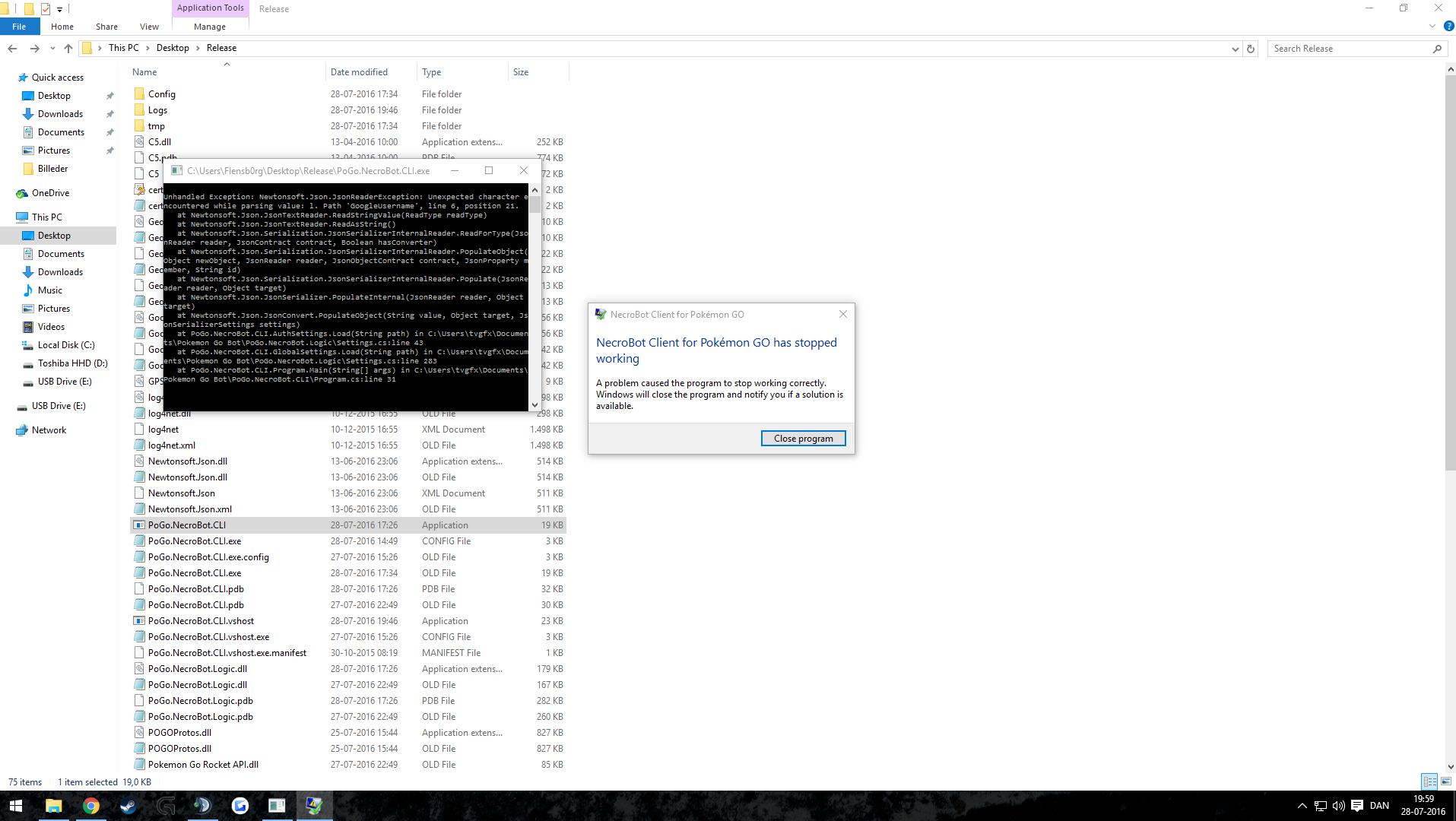The width and height of the screenshot is (1456, 821).
Task: Open the chevron after This PC in the breadcrumb
Action: [x=148, y=48]
